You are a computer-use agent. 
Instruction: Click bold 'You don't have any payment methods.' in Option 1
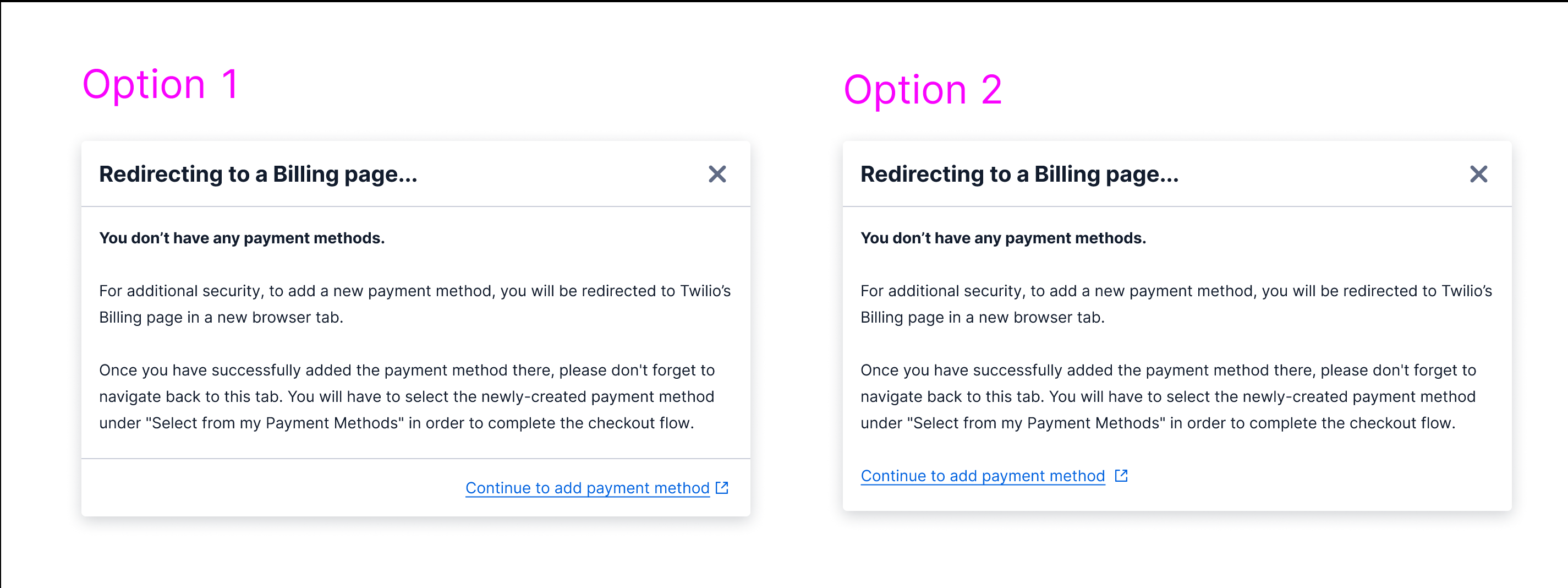click(x=242, y=238)
